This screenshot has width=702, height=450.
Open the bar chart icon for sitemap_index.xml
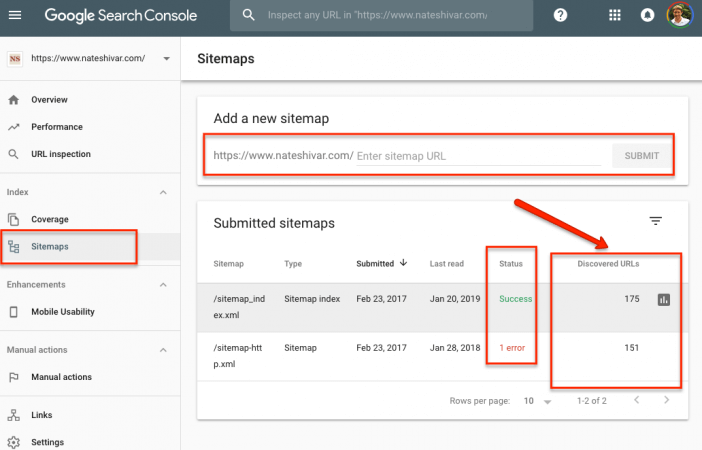pyautogui.click(x=663, y=300)
